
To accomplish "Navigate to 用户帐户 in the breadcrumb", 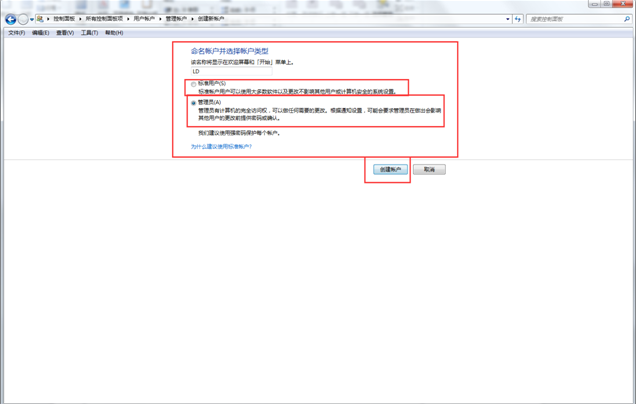I will point(144,19).
